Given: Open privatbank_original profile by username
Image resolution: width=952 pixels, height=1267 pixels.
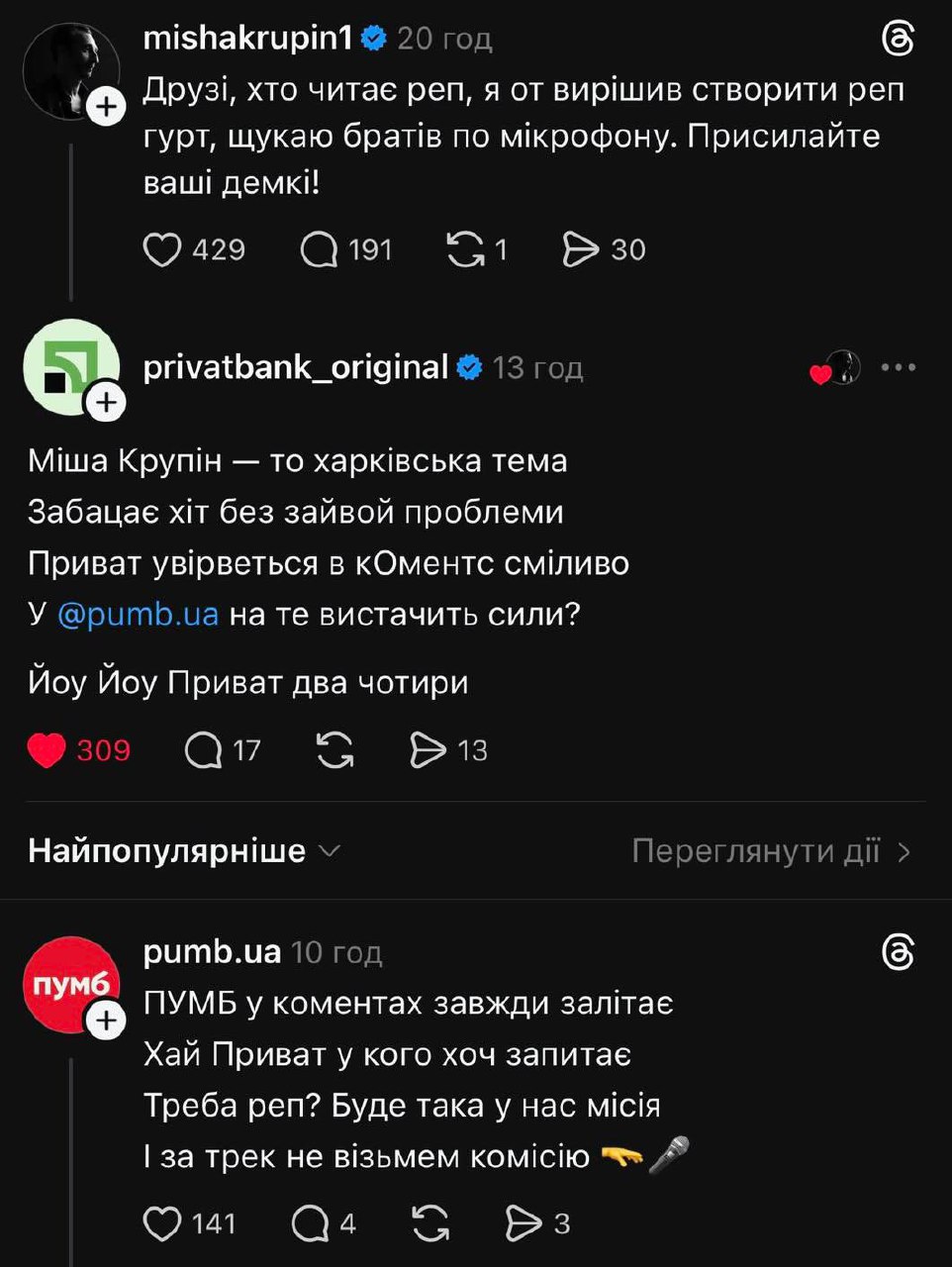Looking at the screenshot, I should (x=296, y=367).
